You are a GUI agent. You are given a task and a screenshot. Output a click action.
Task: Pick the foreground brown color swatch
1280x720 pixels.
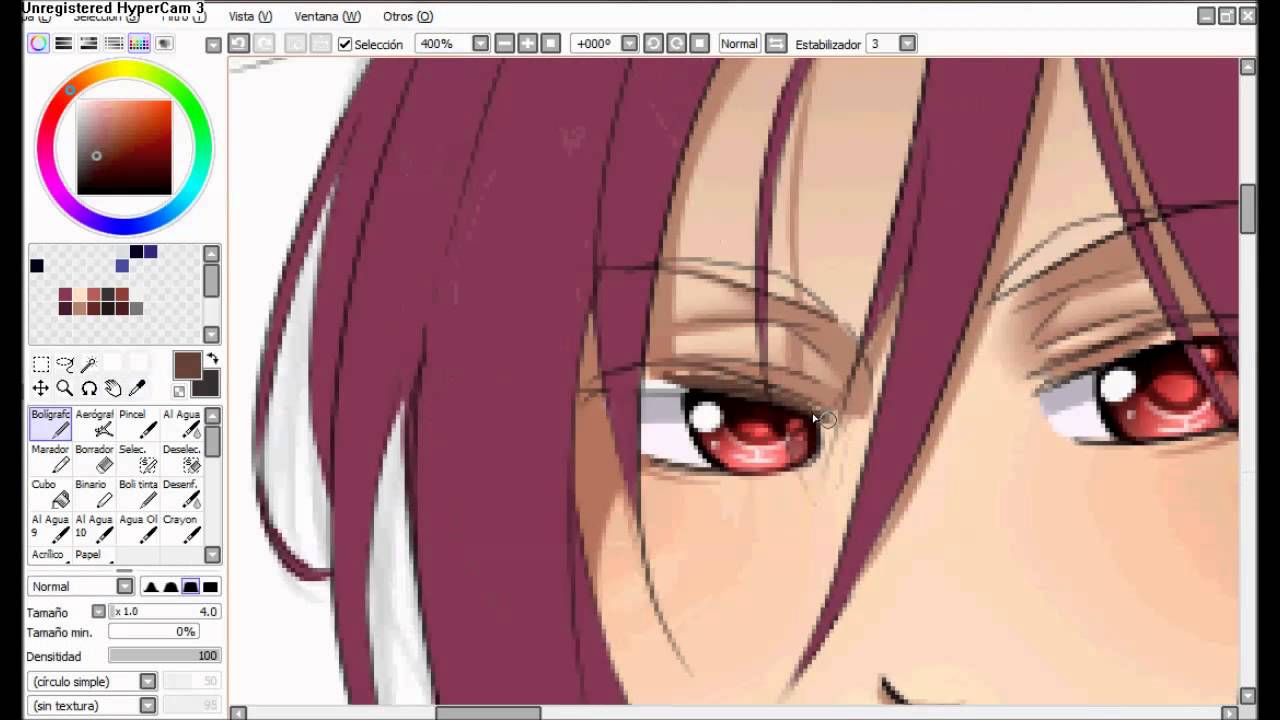(x=187, y=365)
